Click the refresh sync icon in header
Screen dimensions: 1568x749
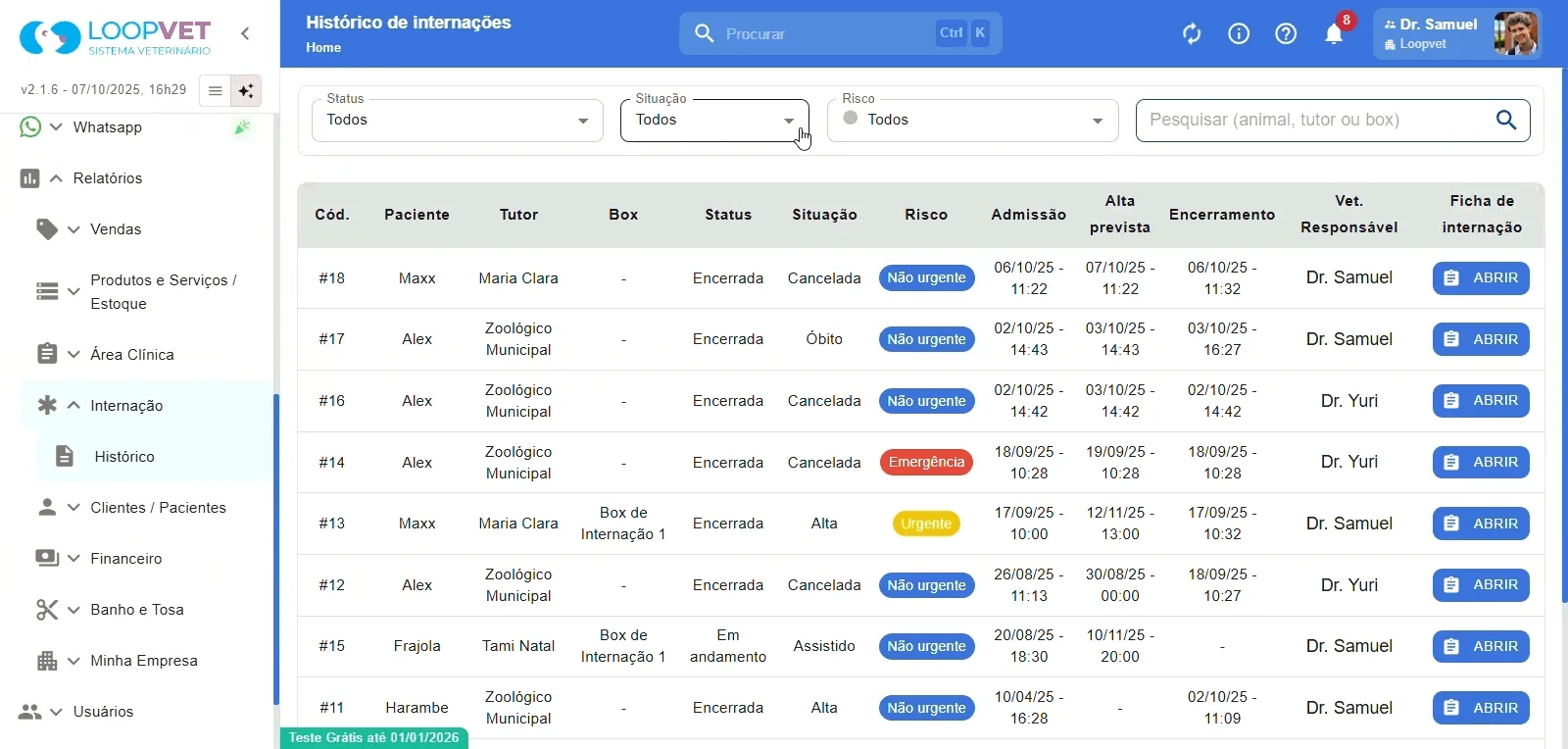pos(1192,34)
